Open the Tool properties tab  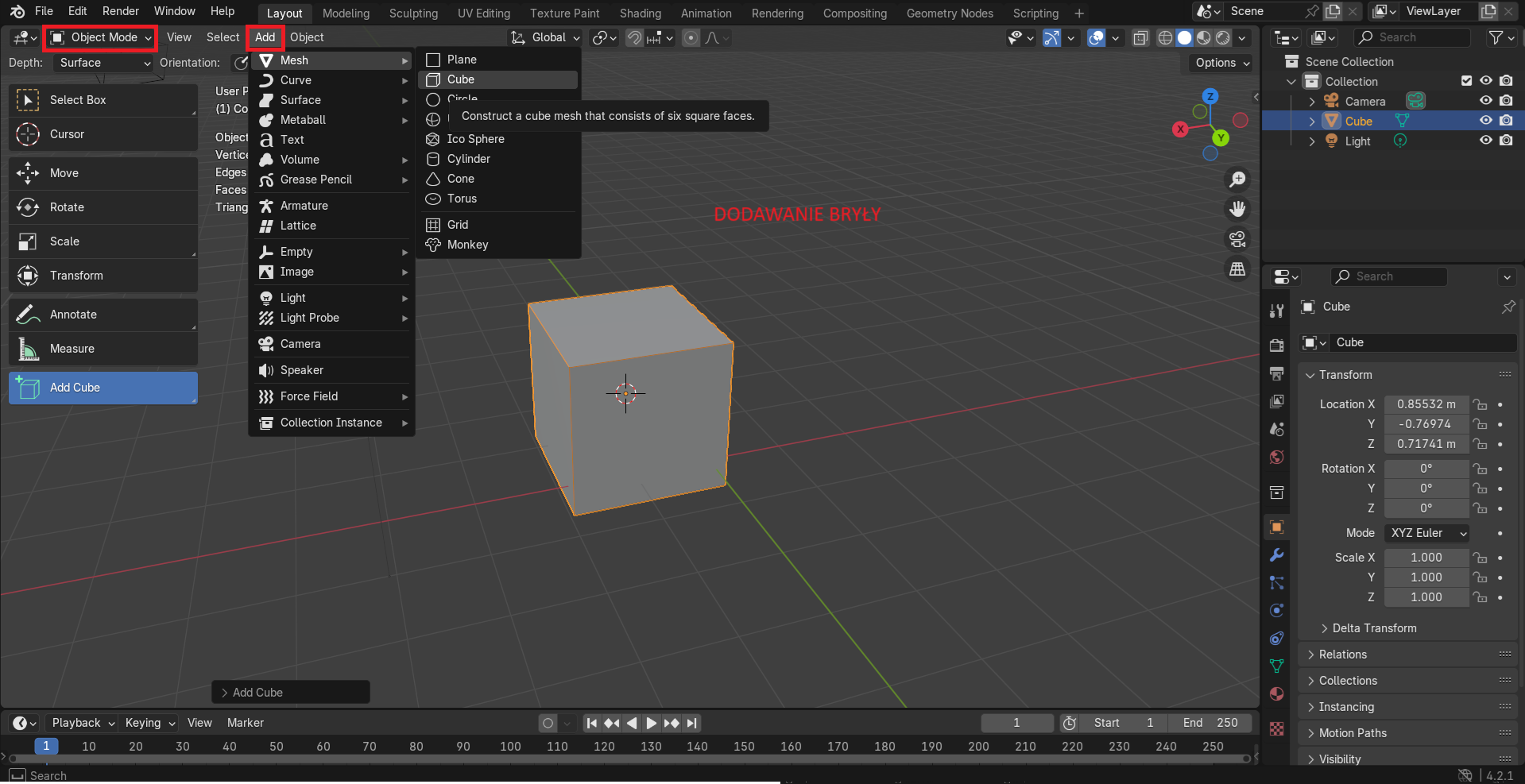(x=1277, y=311)
